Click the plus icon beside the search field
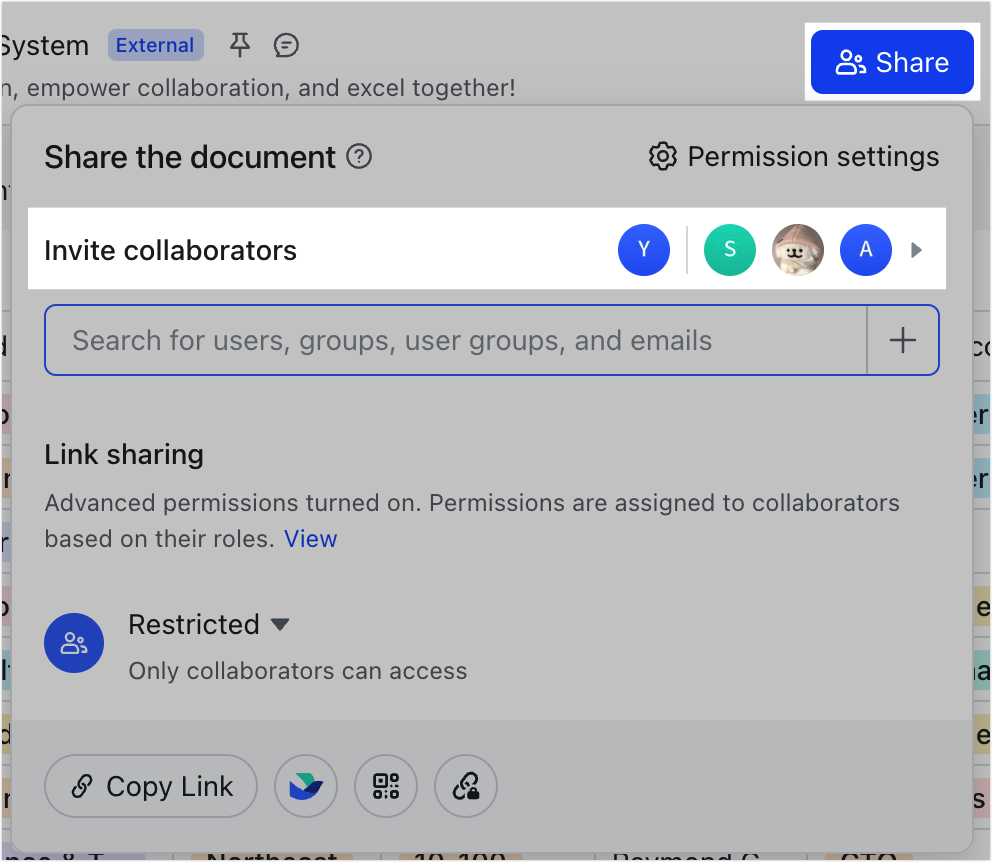Image resolution: width=992 pixels, height=862 pixels. click(x=902, y=340)
